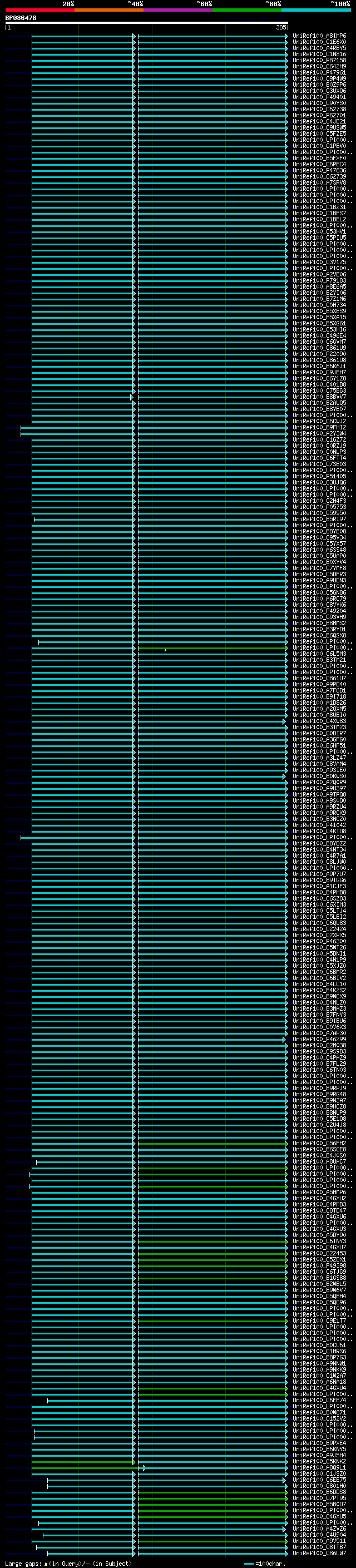Select hit label UniRef100_Q7PT95
Image resolution: width=356 pixels, height=1568 pixels.
pyautogui.click(x=319, y=1498)
